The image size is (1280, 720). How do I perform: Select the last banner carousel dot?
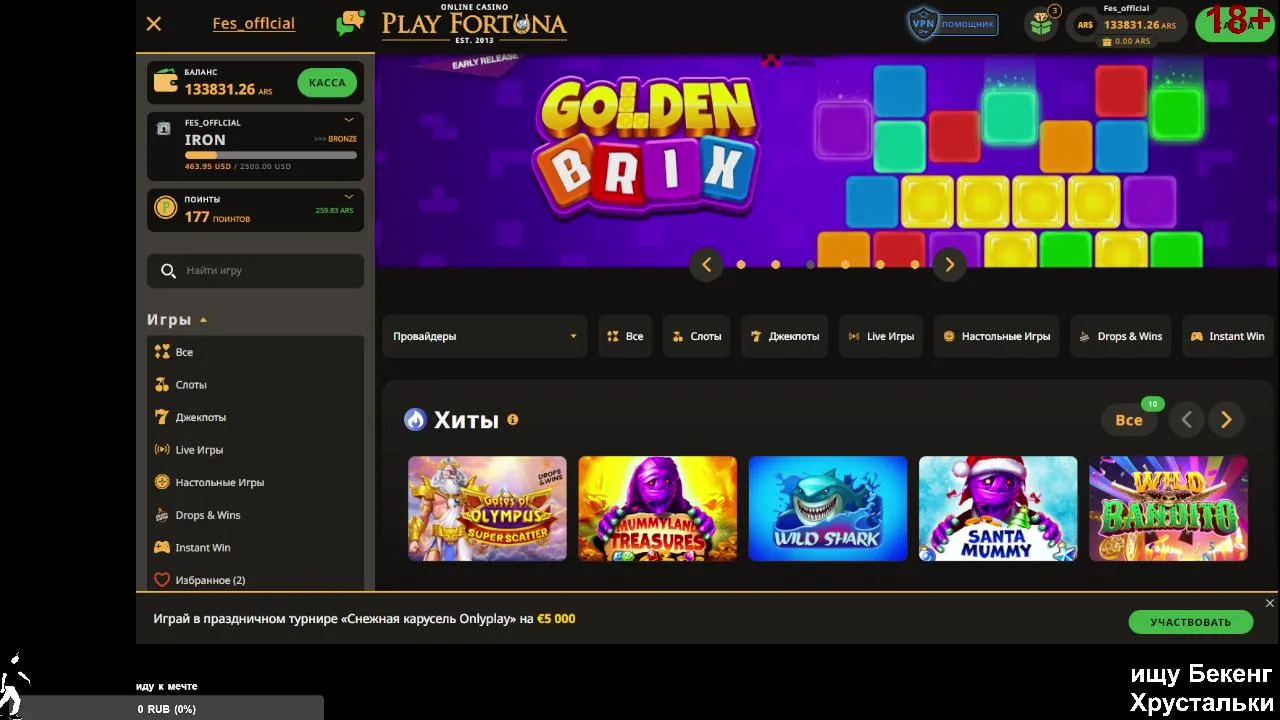point(915,265)
